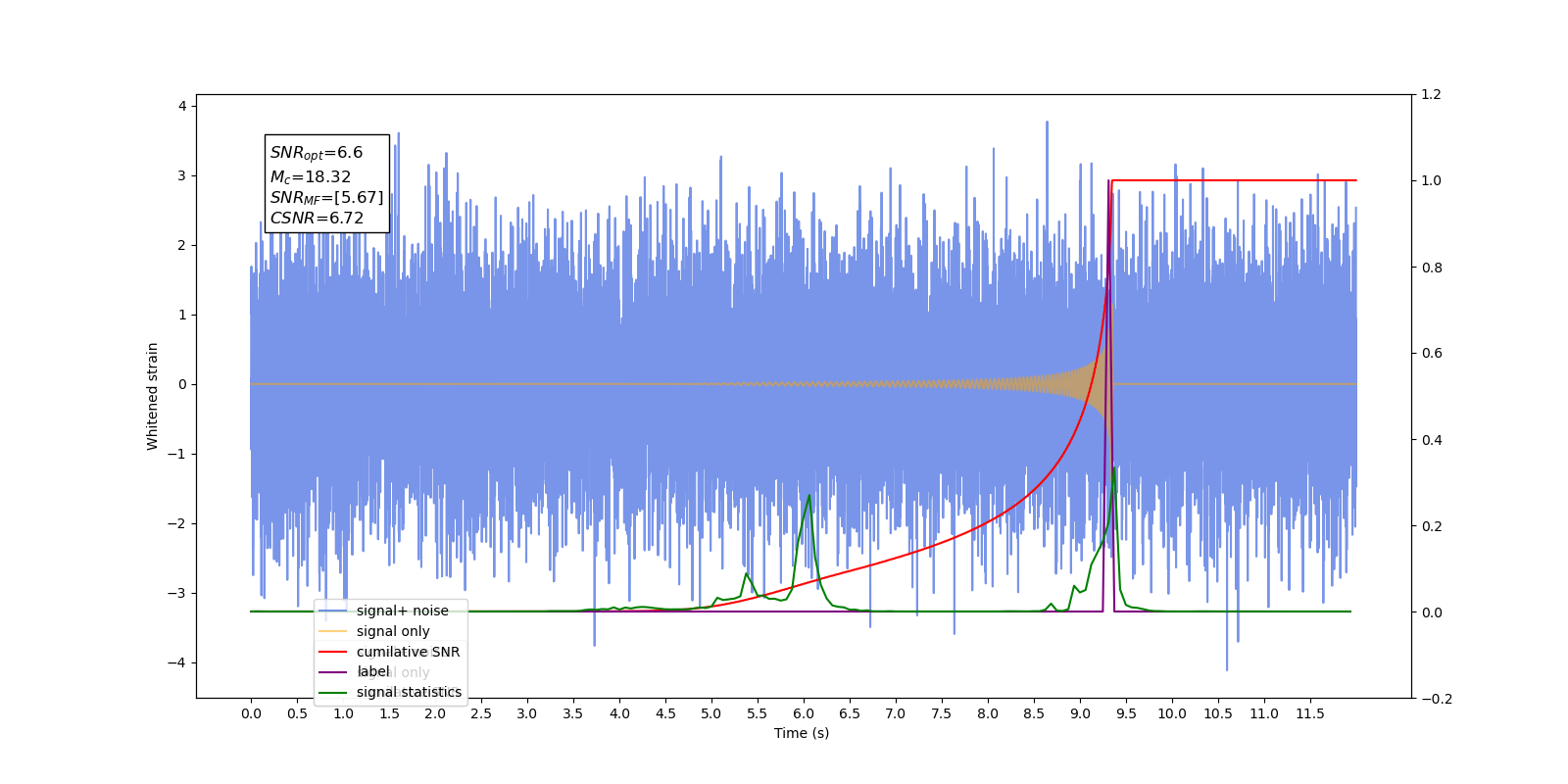This screenshot has width=1568, height=784.
Task: Click the SNRMF=[5.67] annotation text
Action: [x=327, y=198]
